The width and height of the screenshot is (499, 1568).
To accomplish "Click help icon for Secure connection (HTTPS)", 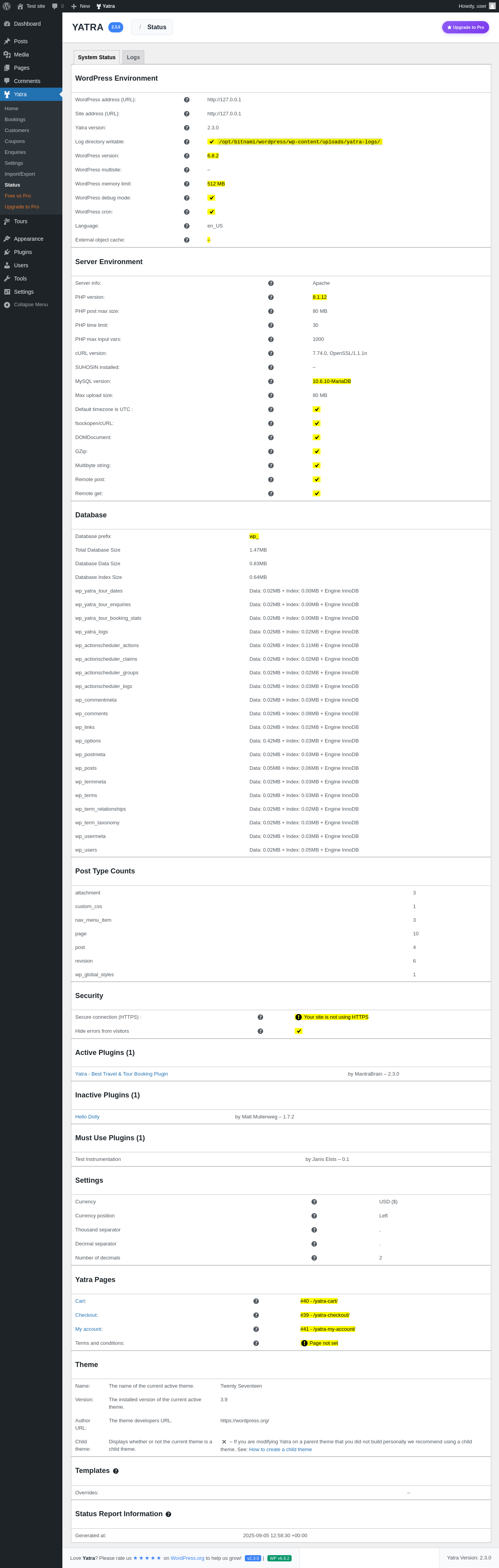I will point(260,1017).
